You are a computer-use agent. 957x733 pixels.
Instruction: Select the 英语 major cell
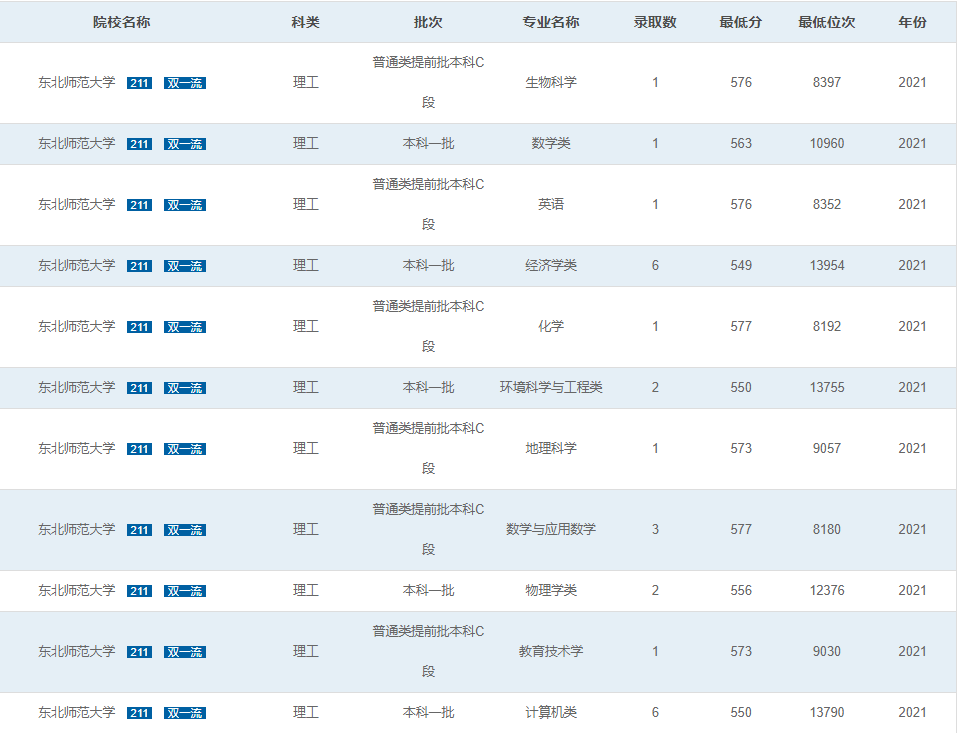[551, 204]
